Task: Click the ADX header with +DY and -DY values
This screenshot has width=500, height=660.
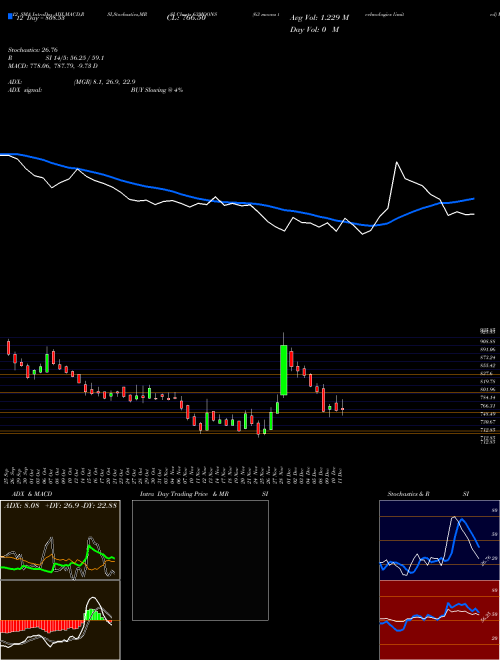Action: click(x=60, y=505)
